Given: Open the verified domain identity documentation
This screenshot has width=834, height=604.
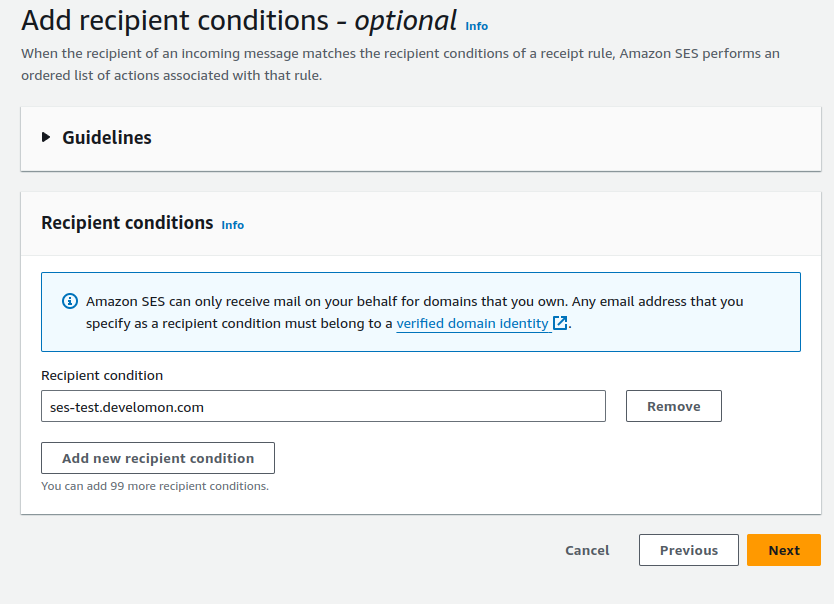Looking at the screenshot, I should click(472, 323).
